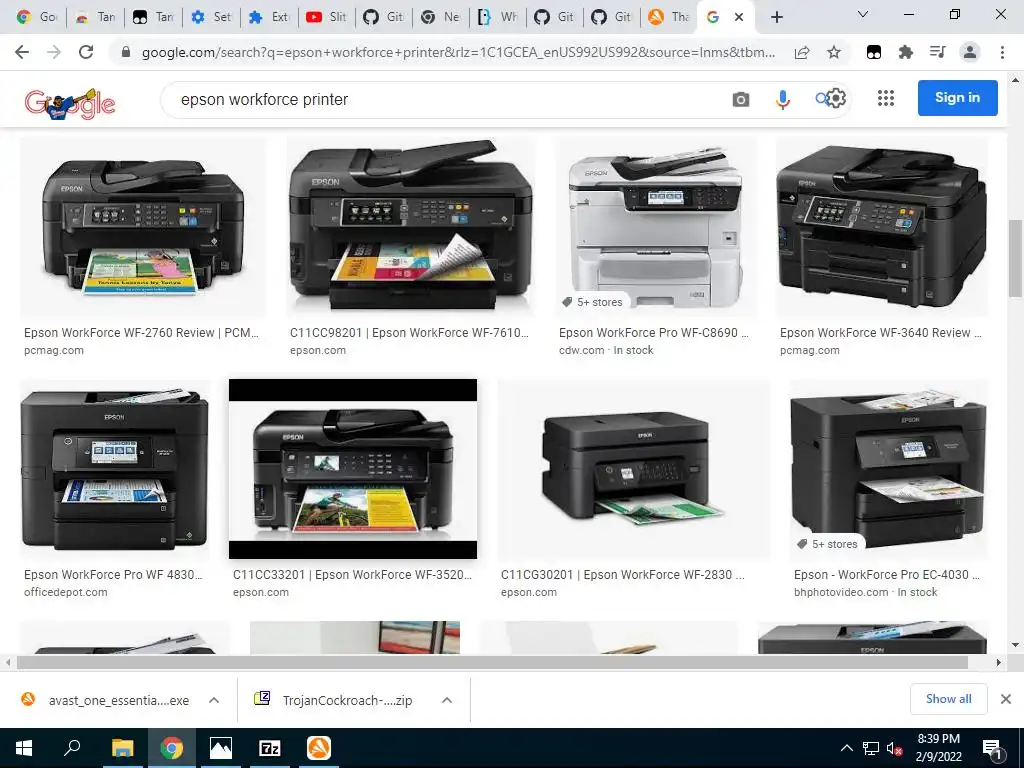Viewport: 1024px width, 768px height.
Task: Open WorkForce WF-2830 printer image
Action: (x=634, y=469)
